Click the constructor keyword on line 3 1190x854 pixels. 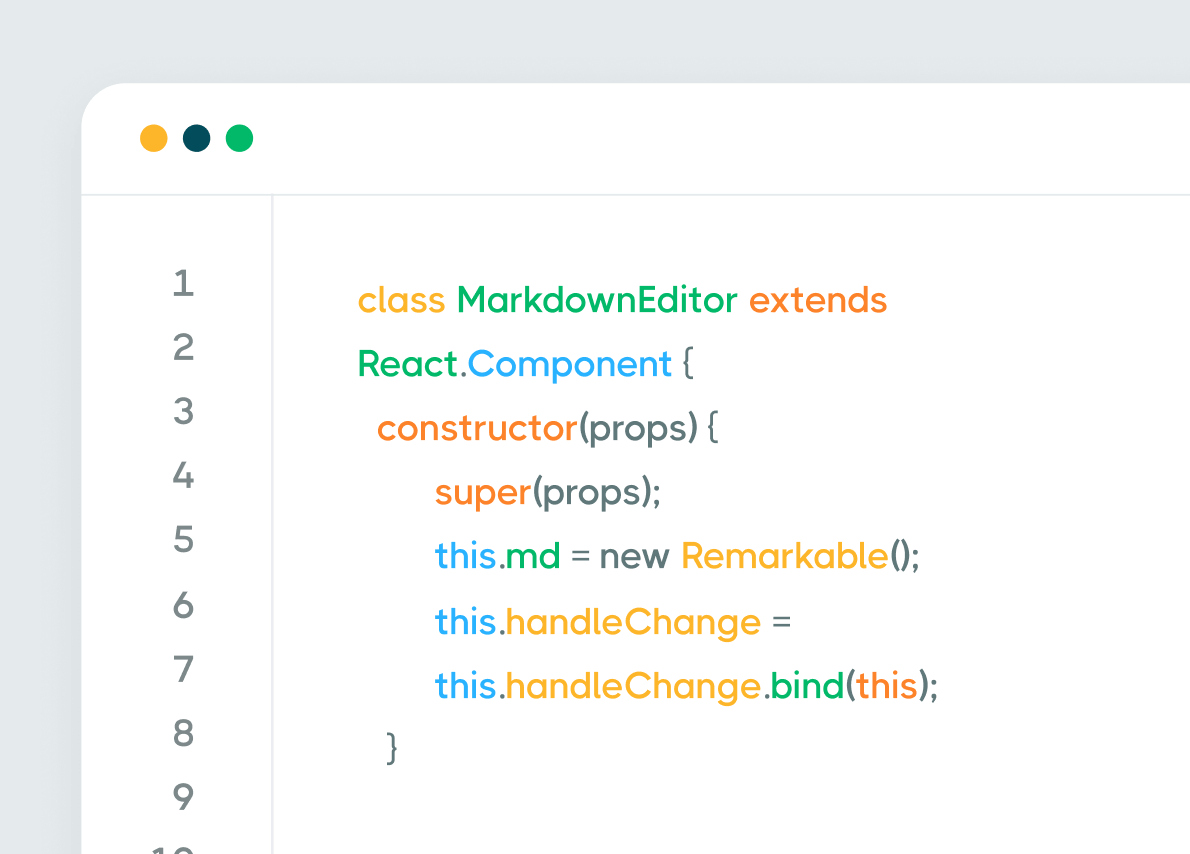pos(478,428)
